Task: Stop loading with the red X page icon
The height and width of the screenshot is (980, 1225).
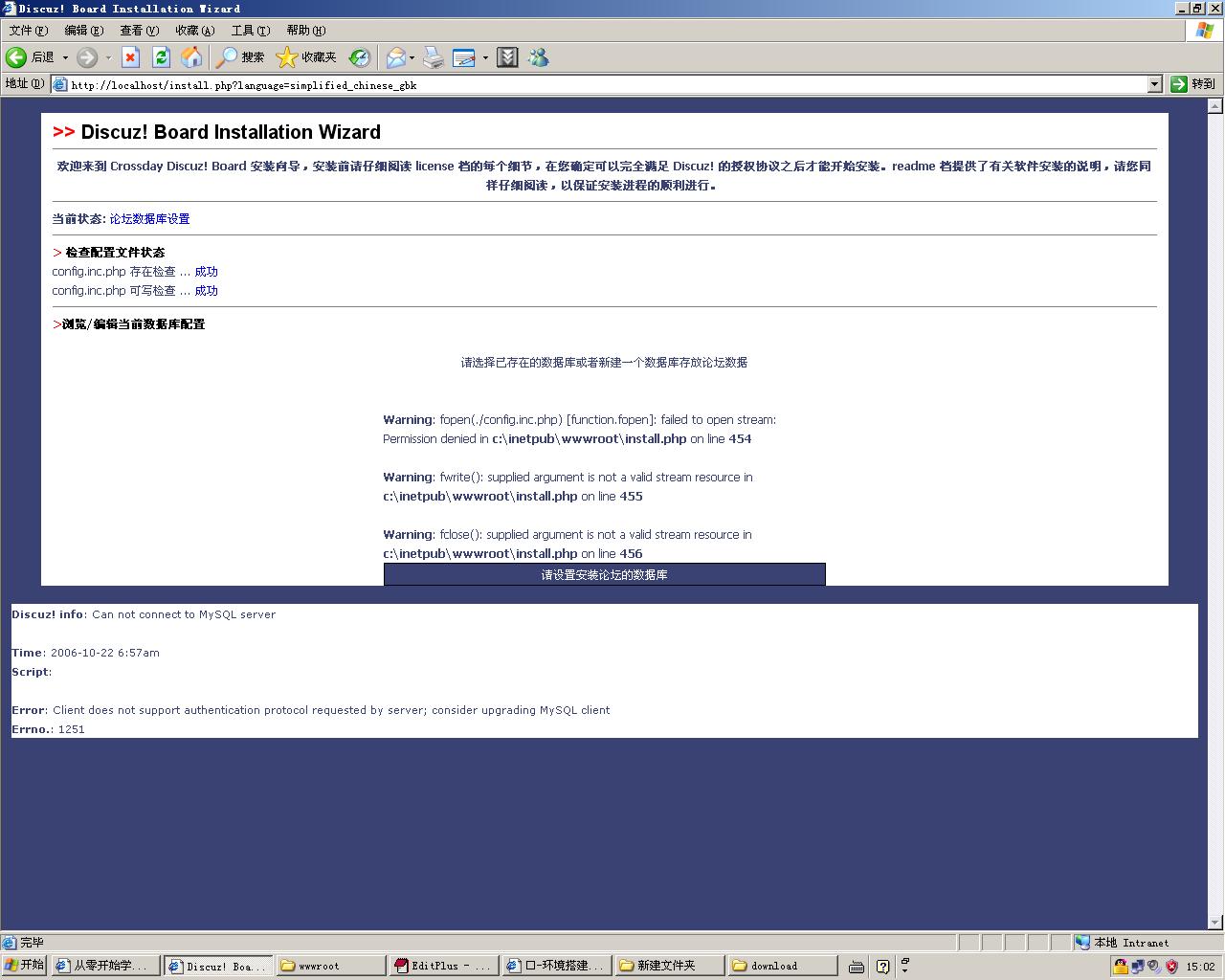Action: click(131, 57)
